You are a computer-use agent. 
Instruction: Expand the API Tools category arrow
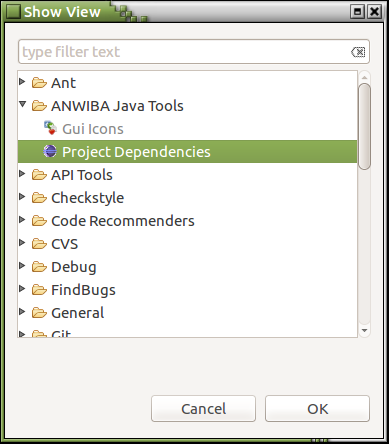coord(22,174)
